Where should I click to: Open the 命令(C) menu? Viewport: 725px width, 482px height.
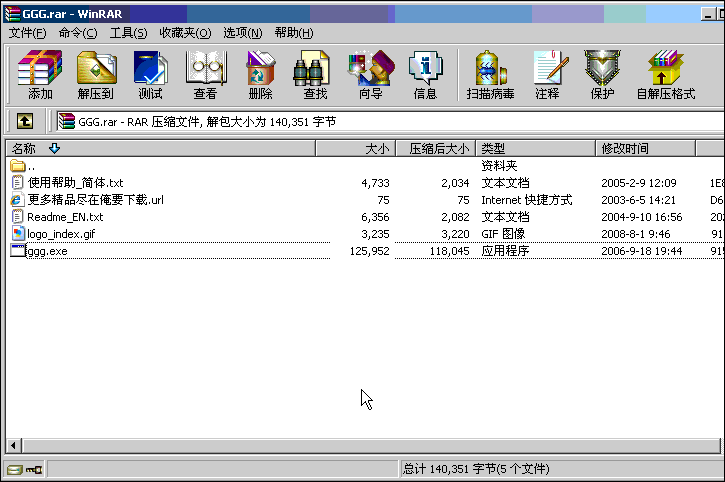tap(78, 33)
